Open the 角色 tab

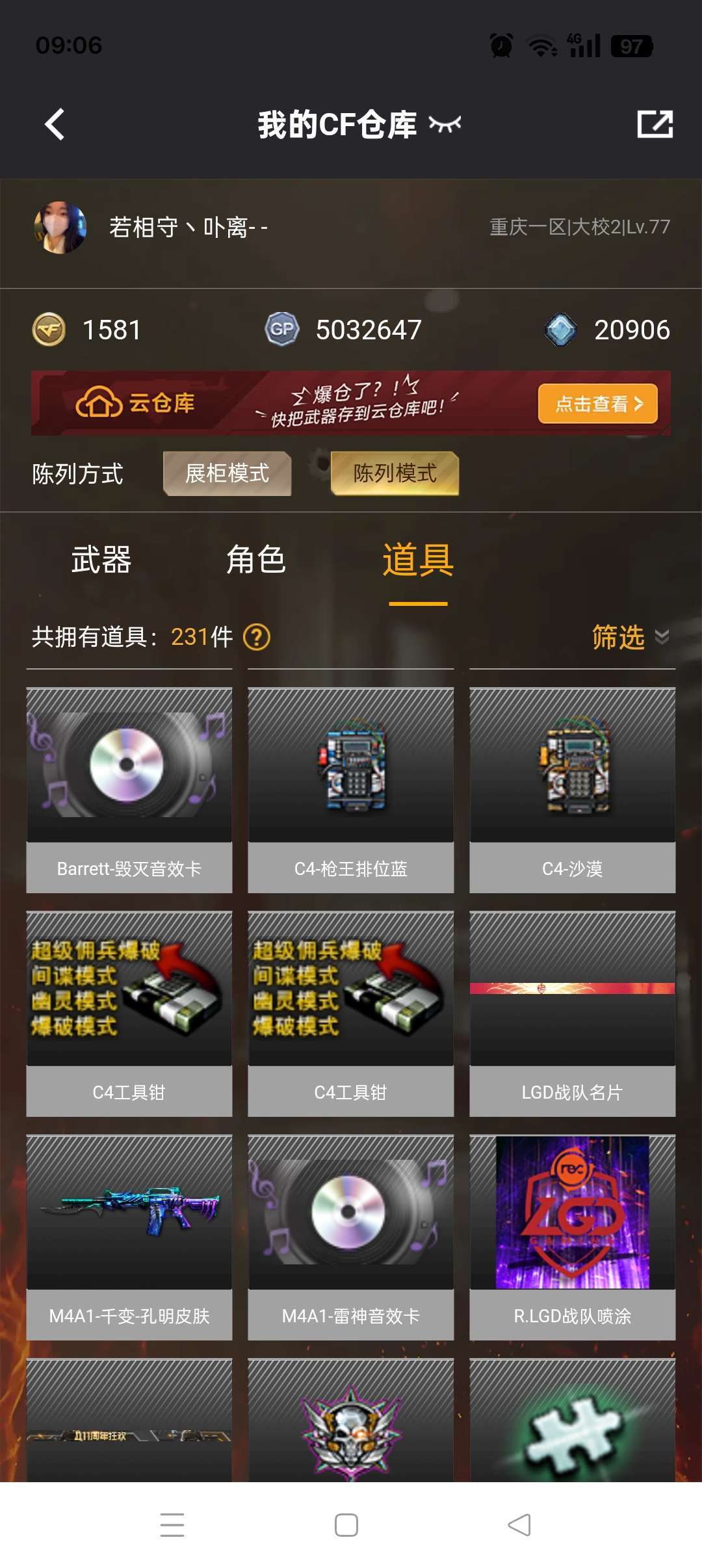click(x=256, y=560)
